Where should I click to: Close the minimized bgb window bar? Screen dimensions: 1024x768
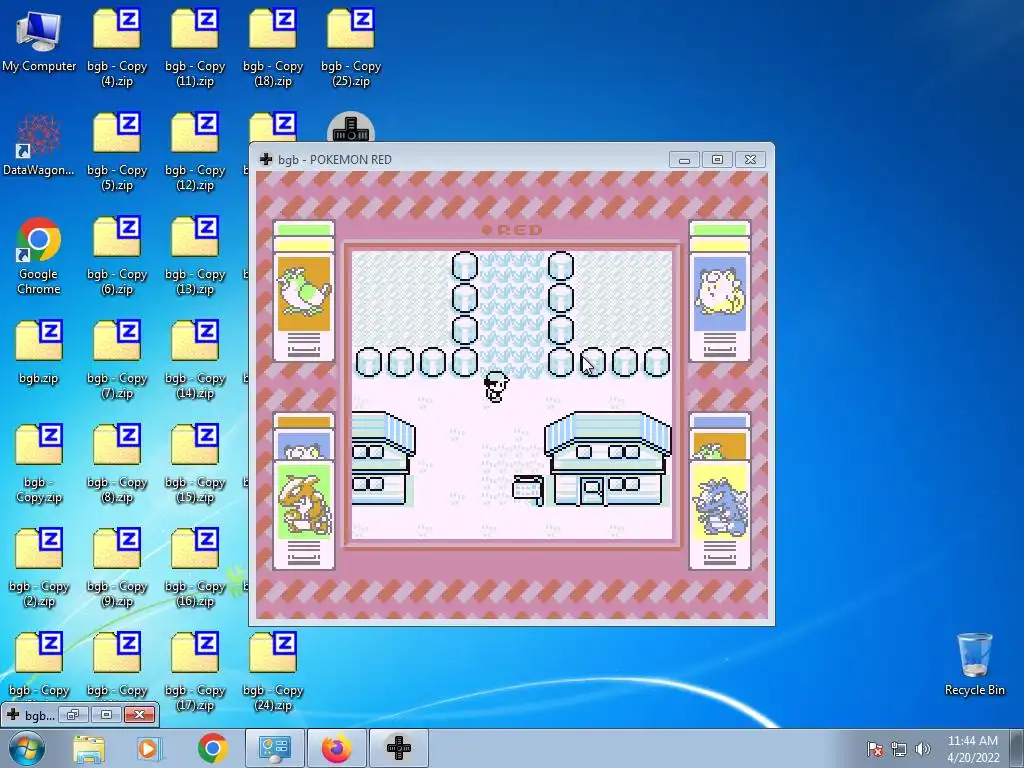point(139,714)
